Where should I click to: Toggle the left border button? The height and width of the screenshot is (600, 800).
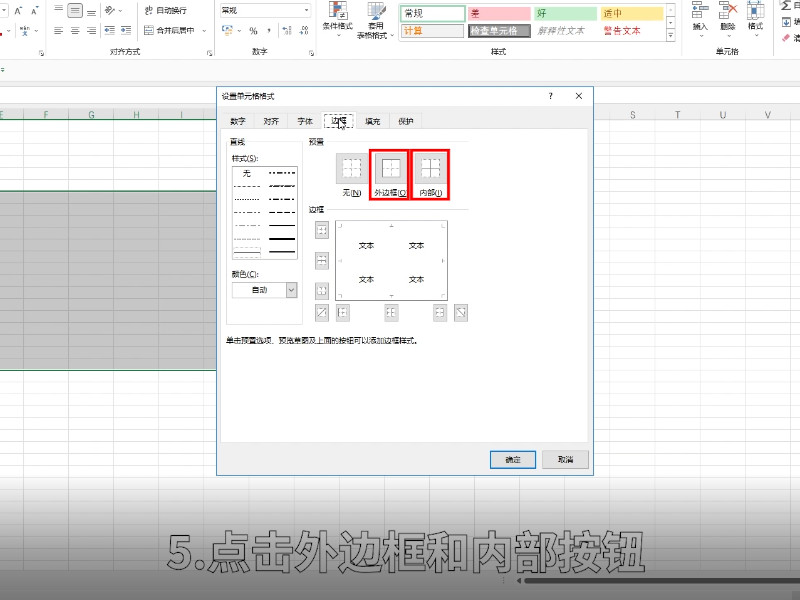pos(343,312)
